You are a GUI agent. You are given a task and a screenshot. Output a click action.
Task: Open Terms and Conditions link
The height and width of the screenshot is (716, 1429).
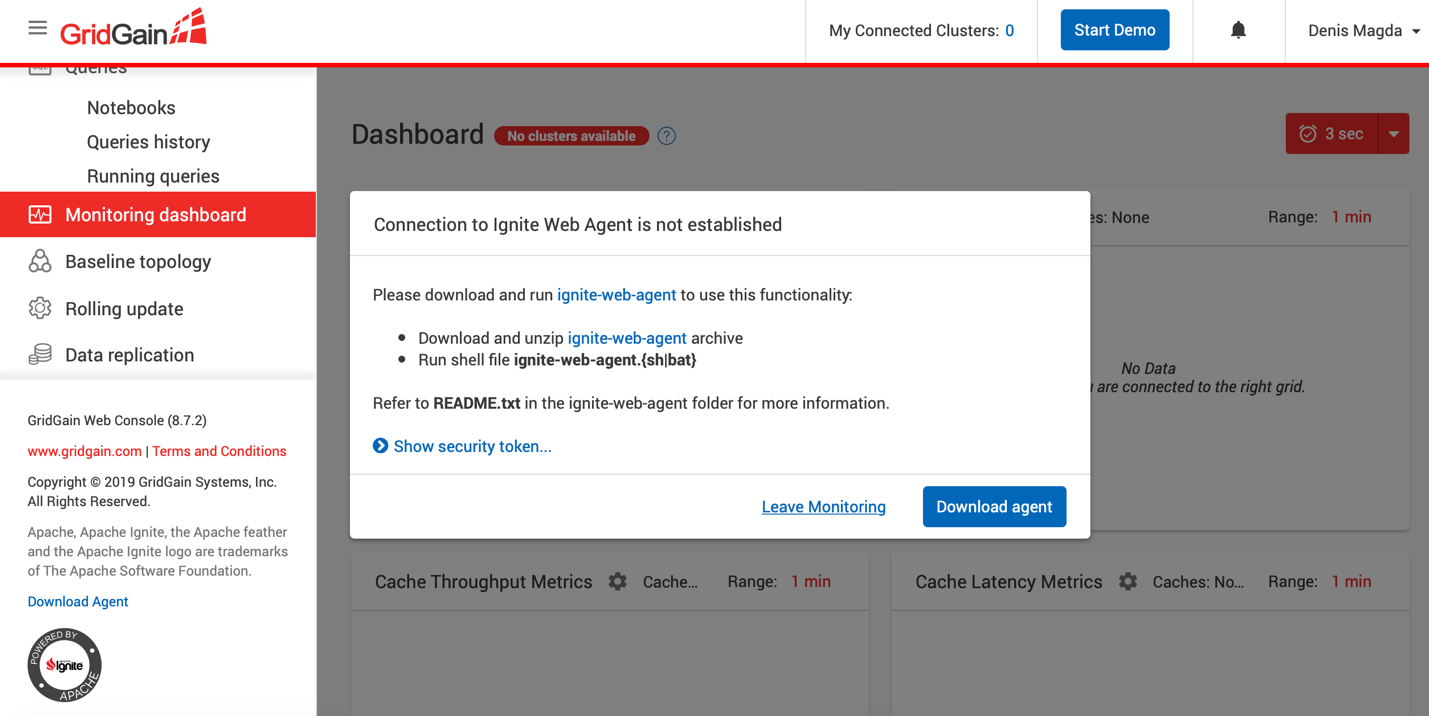click(219, 451)
